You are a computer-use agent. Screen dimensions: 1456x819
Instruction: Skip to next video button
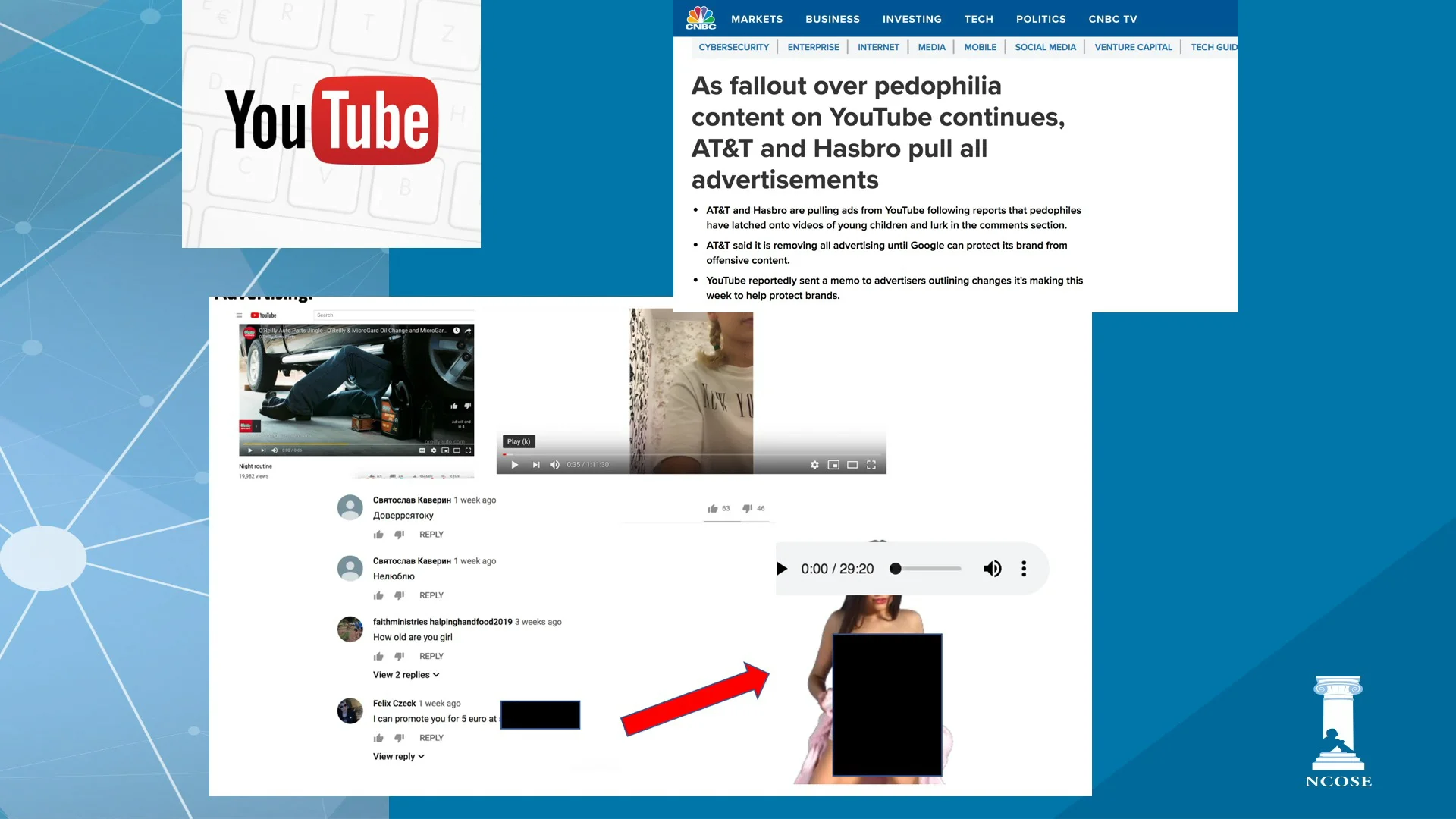[536, 465]
